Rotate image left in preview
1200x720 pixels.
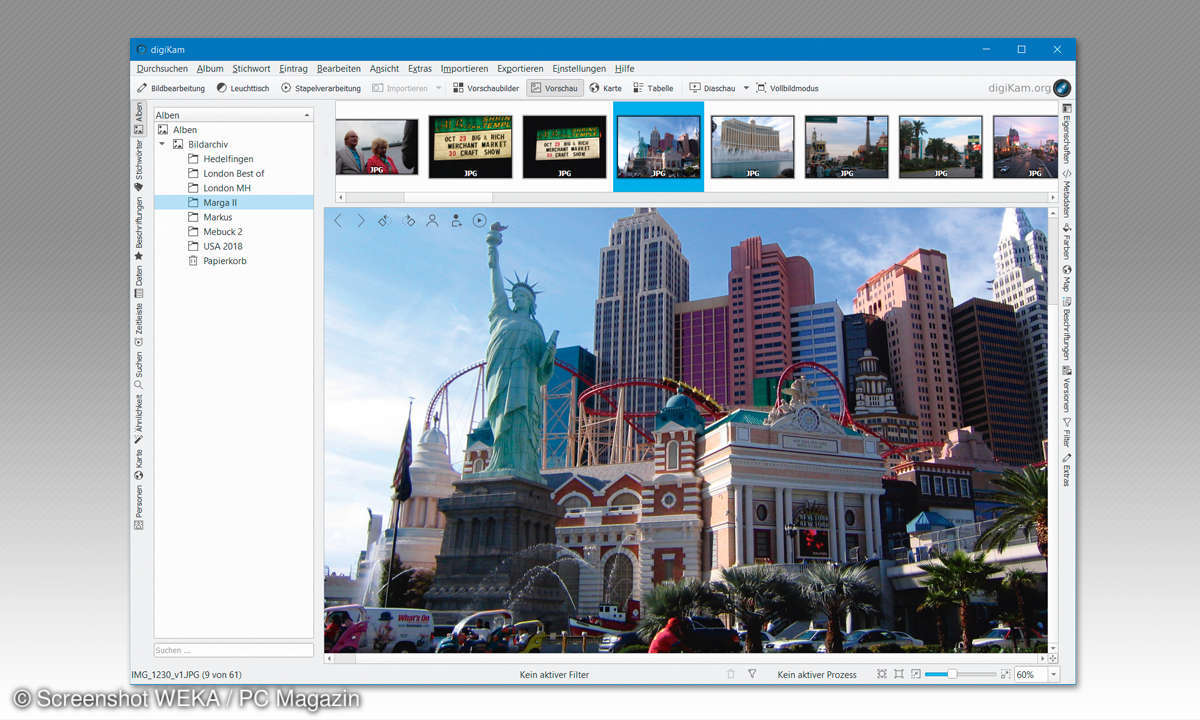click(384, 221)
